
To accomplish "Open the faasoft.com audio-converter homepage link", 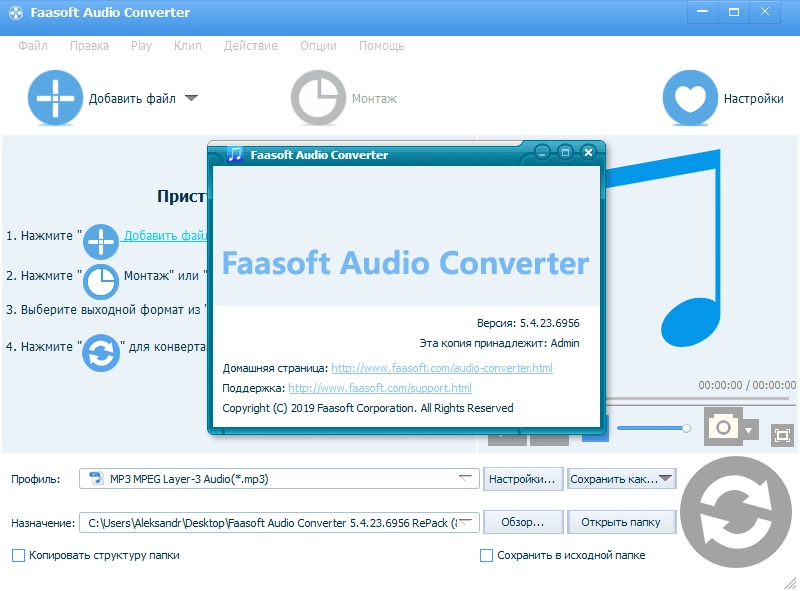I will 442,368.
